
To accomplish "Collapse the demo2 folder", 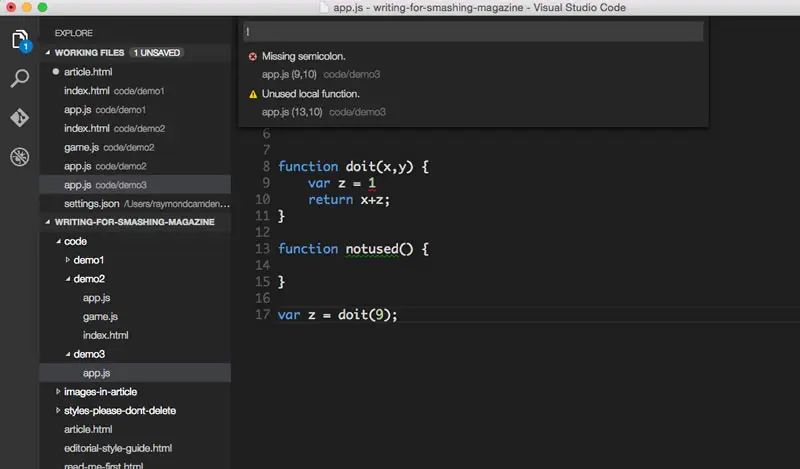I will pyautogui.click(x=67, y=279).
